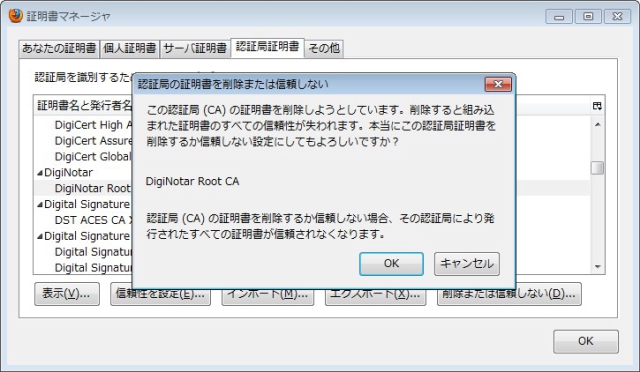640x372 pixels.
Task: Maximize the Certificate Manager window
Action: 588,16
